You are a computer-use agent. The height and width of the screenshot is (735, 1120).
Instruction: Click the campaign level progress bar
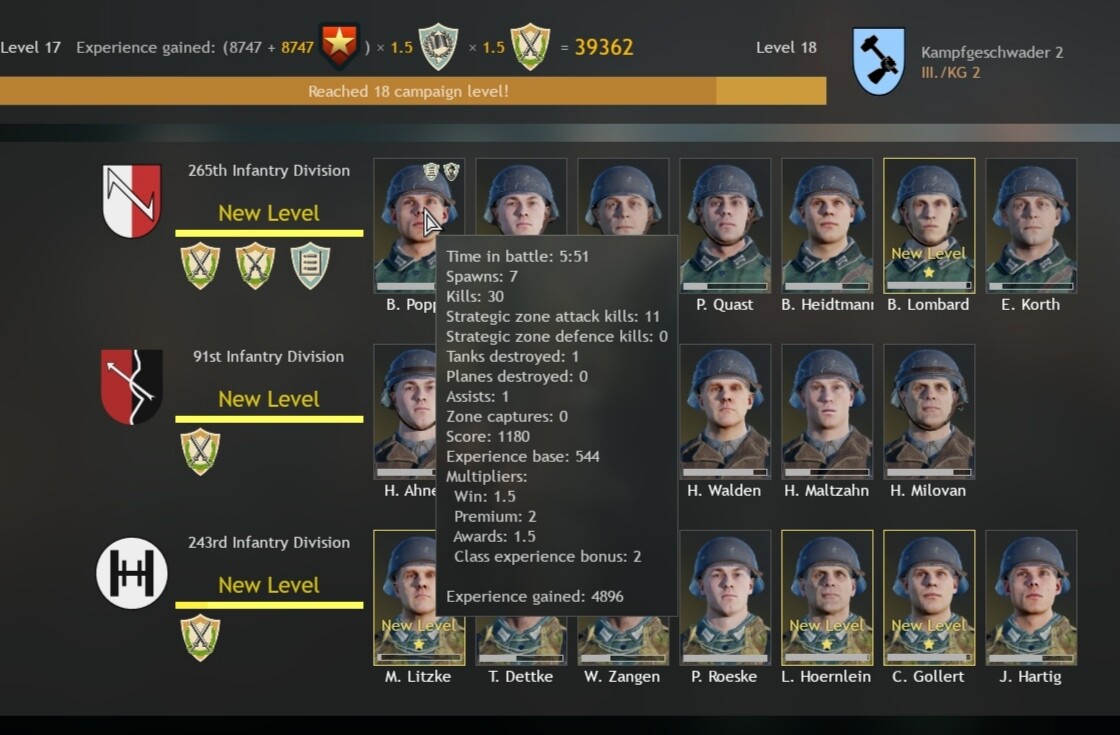point(413,91)
